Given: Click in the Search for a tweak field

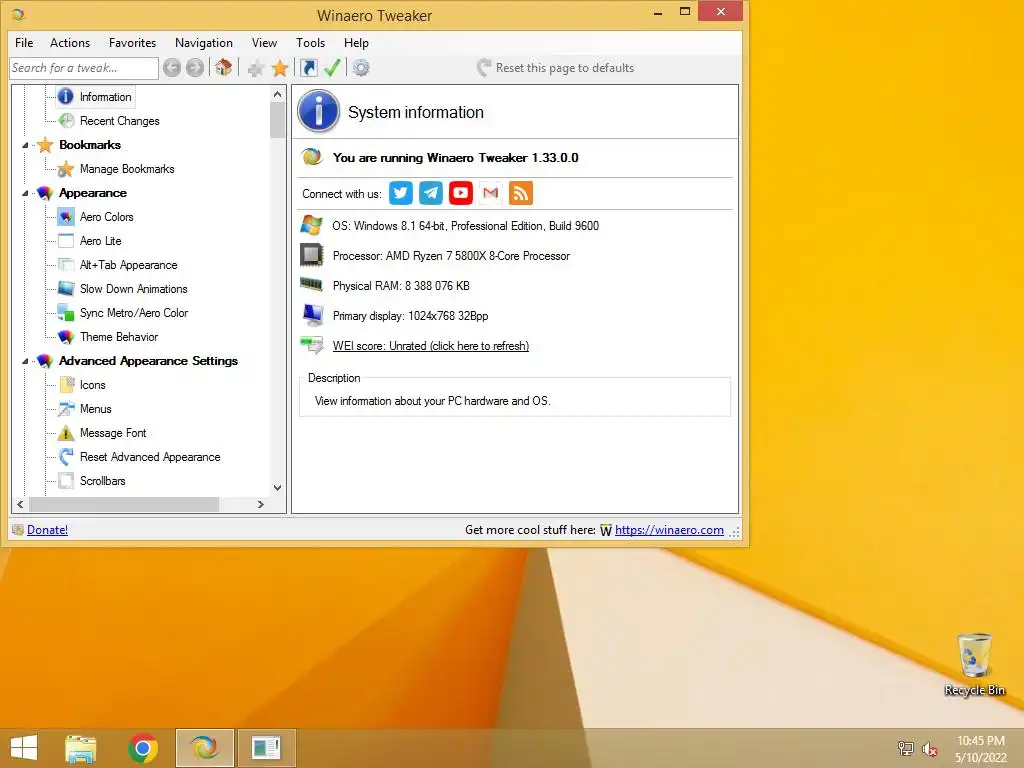Looking at the screenshot, I should (84, 68).
